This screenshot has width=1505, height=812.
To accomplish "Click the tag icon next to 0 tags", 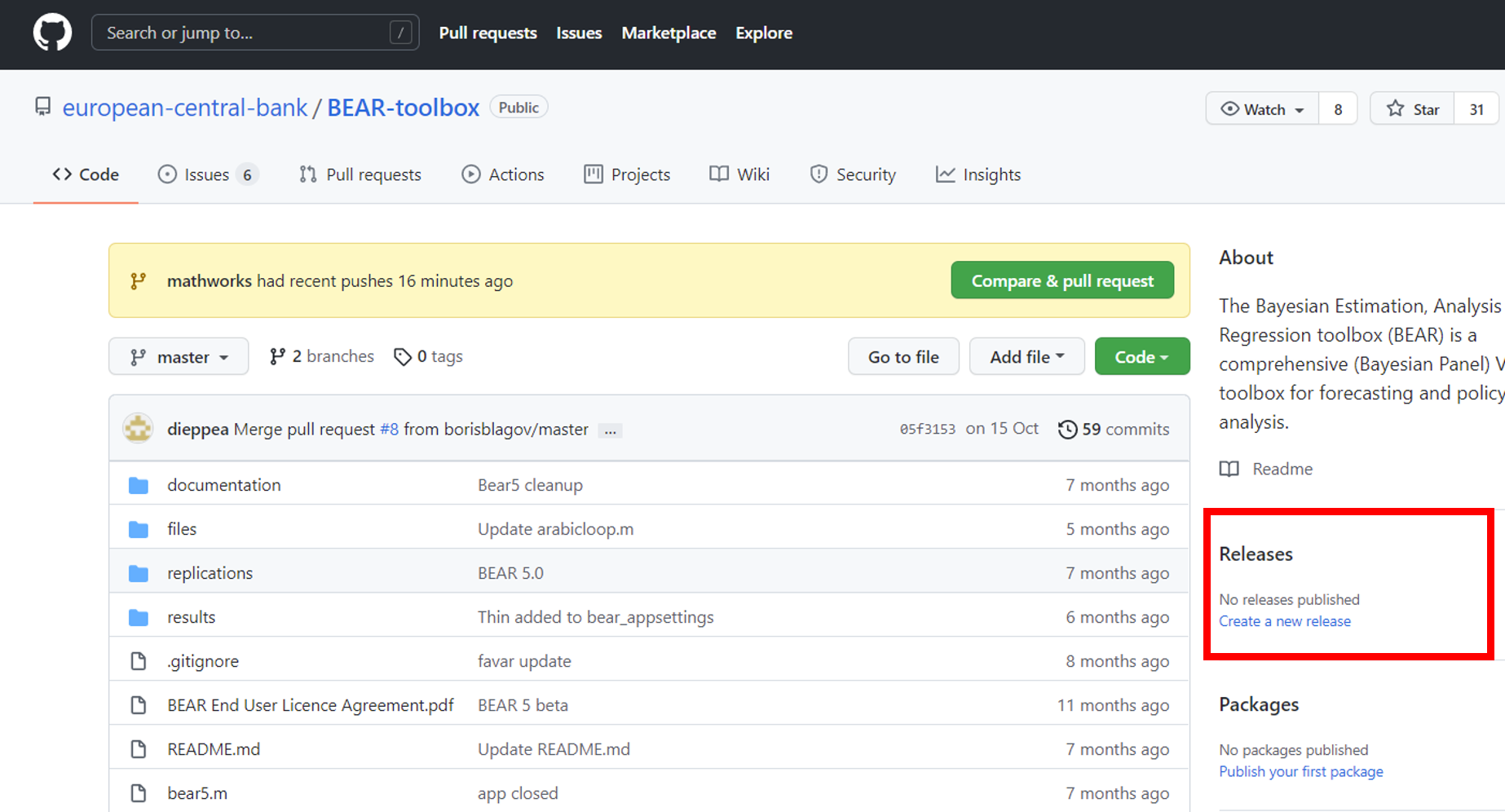I will click(402, 356).
